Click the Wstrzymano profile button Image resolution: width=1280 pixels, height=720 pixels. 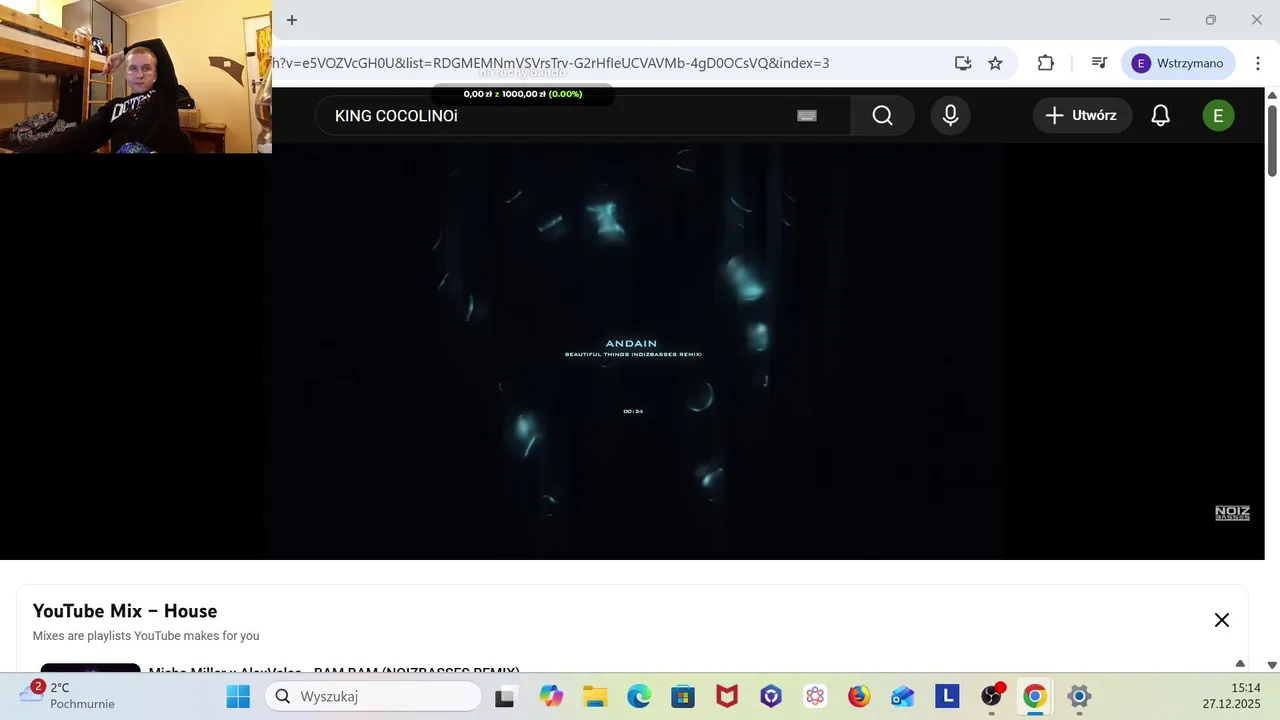click(x=1178, y=63)
